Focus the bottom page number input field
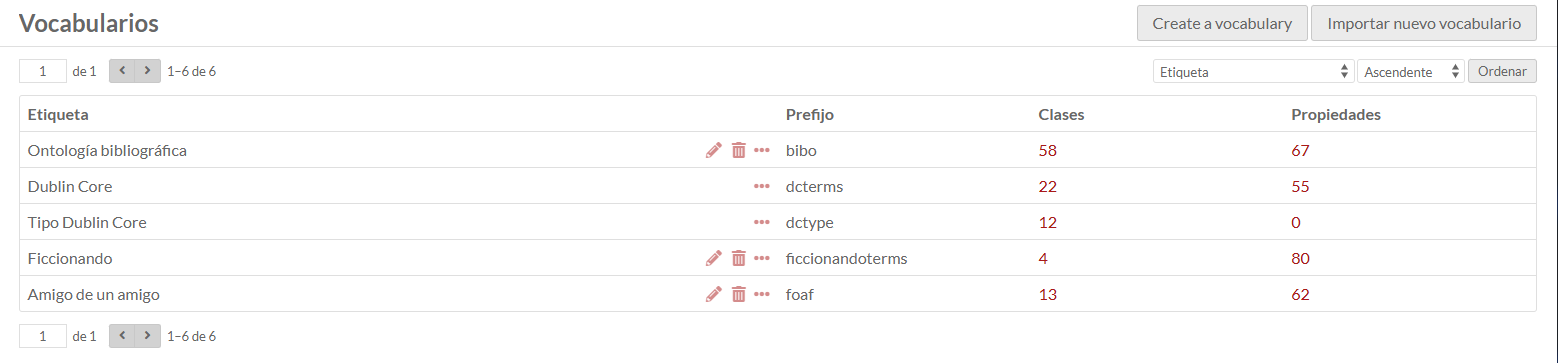The height and width of the screenshot is (363, 1558). (x=43, y=336)
